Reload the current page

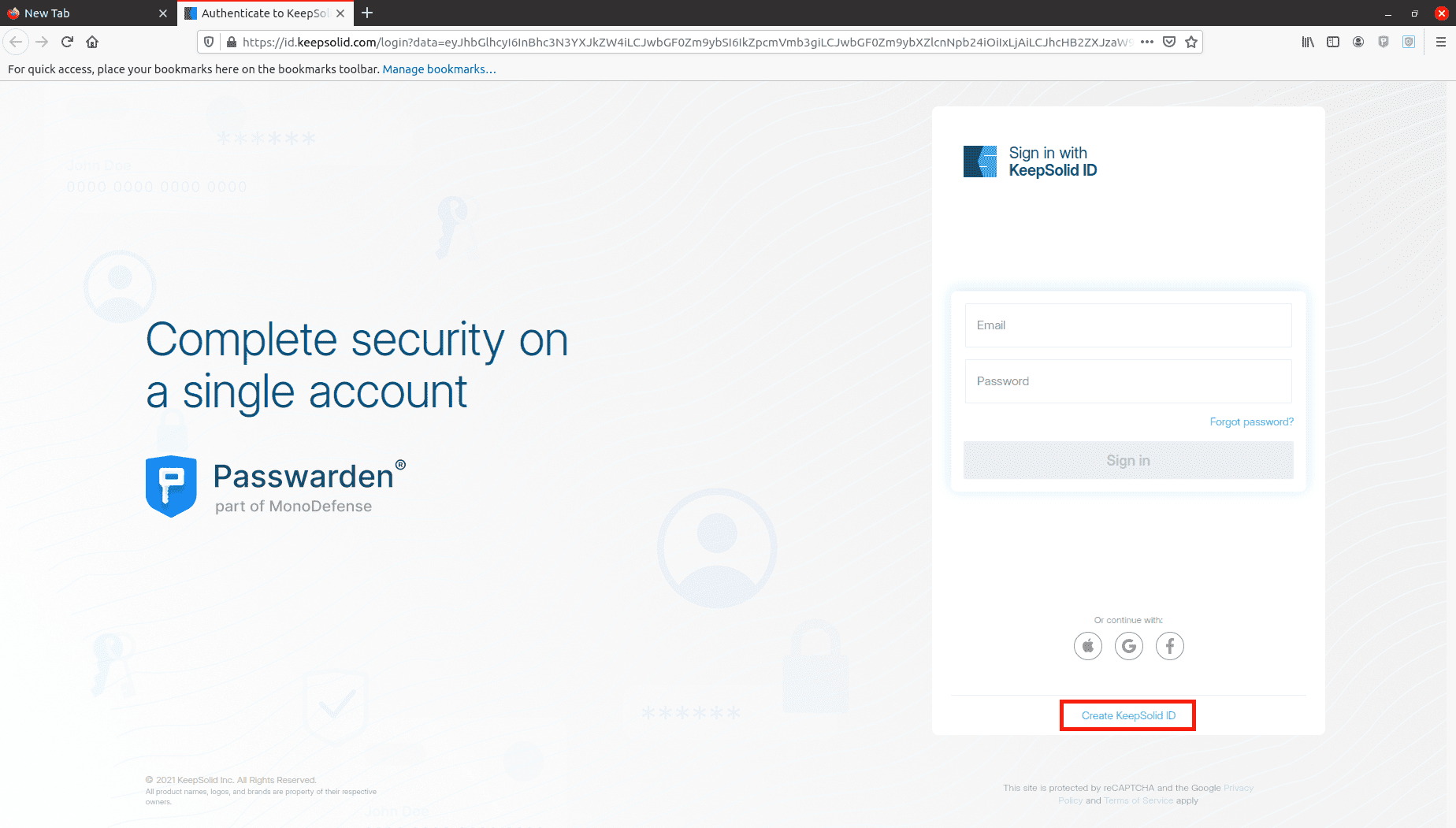click(x=67, y=42)
